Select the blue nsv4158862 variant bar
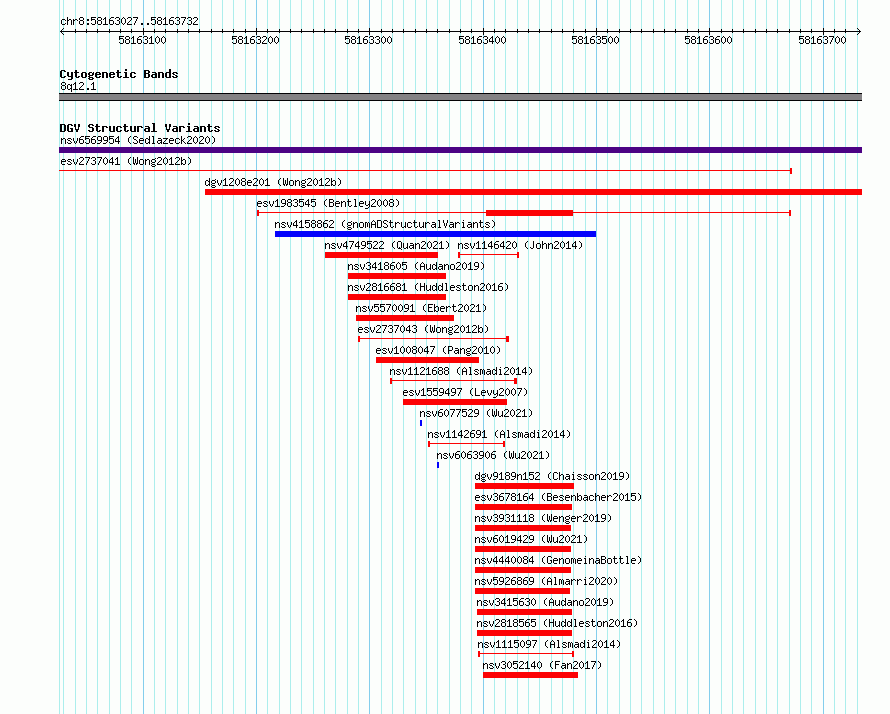 [x=435, y=234]
